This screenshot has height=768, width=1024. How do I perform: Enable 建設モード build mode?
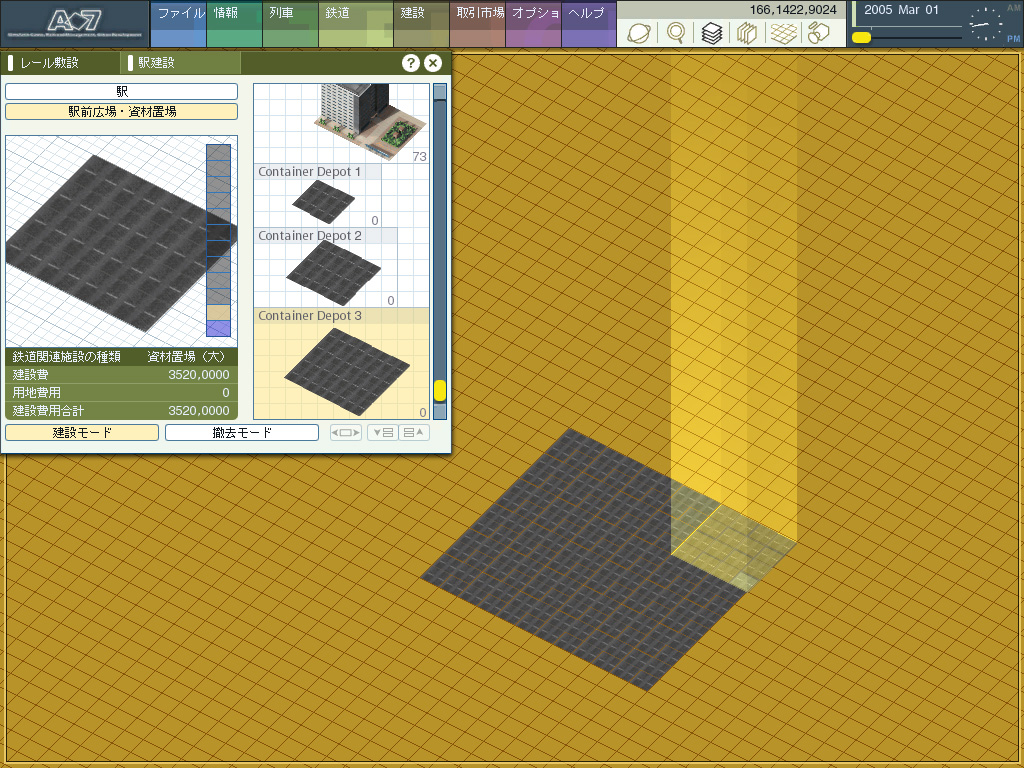82,433
